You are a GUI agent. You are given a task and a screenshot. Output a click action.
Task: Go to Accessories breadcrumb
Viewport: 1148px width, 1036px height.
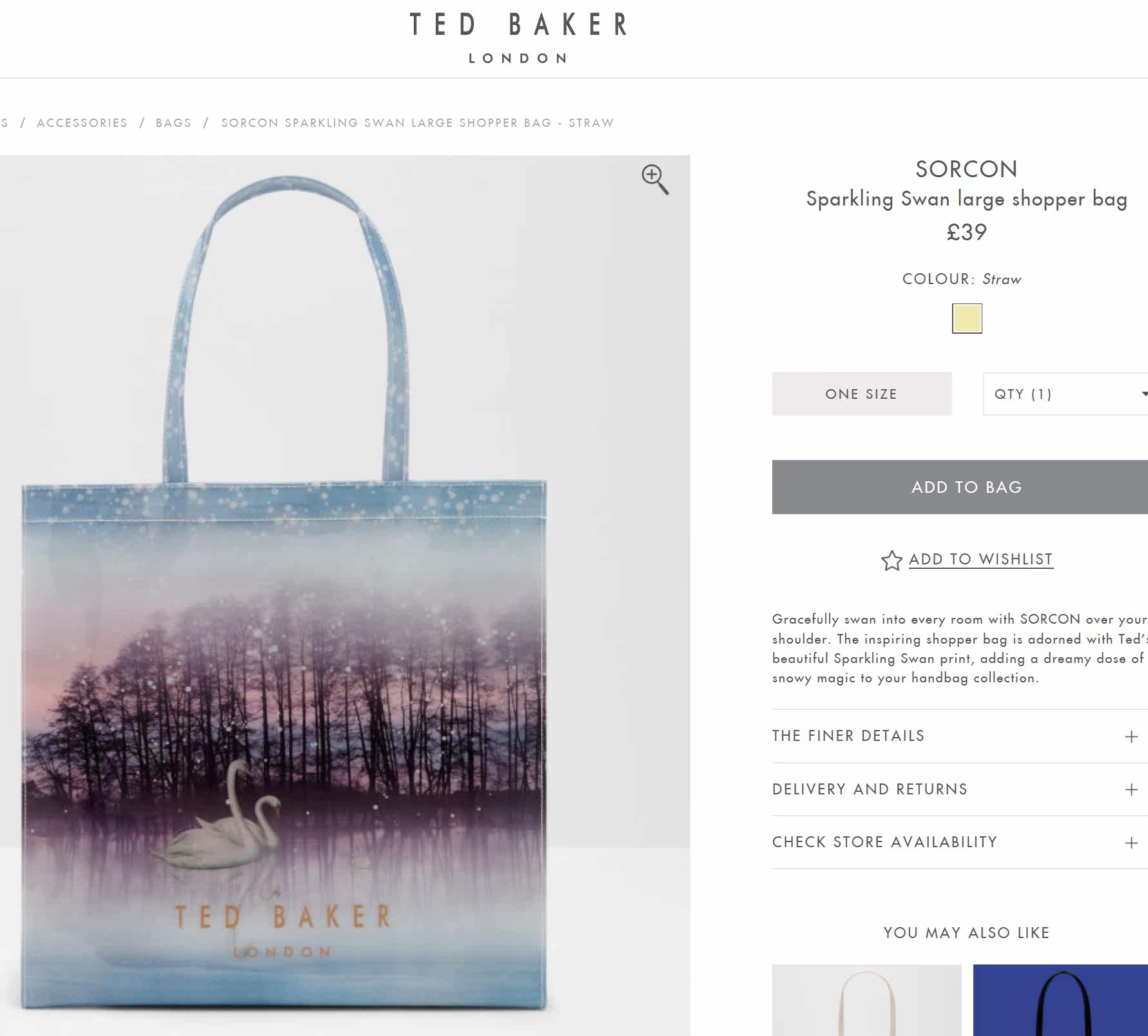coord(82,123)
